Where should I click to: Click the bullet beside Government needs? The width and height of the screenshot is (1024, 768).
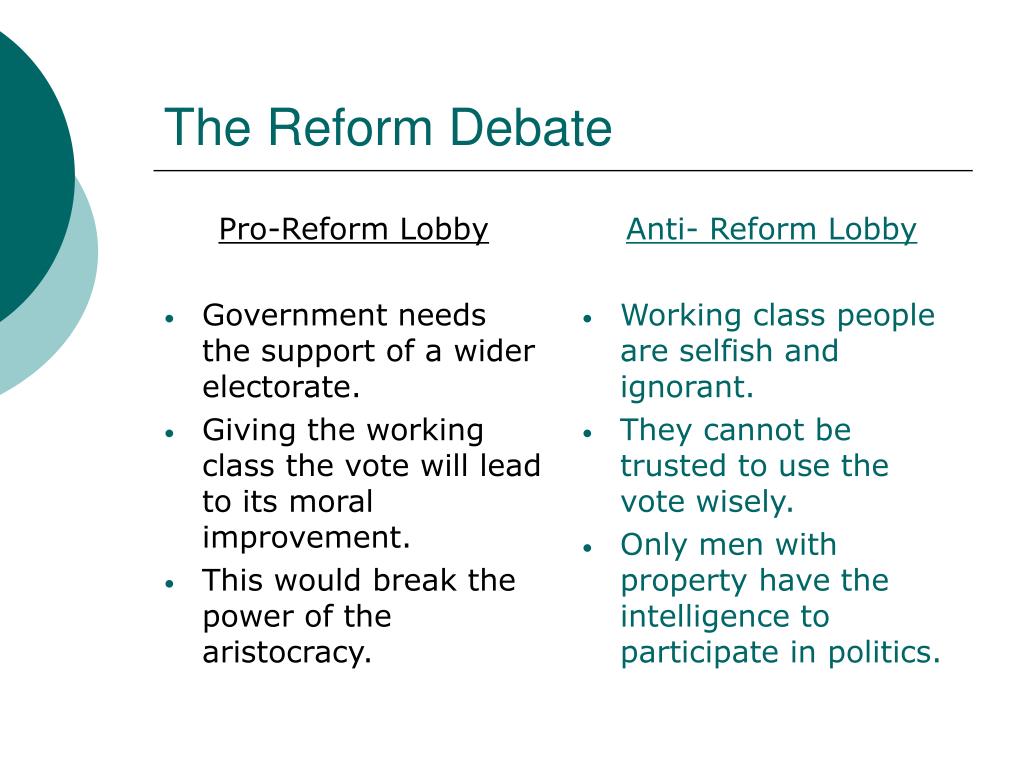click(170, 319)
